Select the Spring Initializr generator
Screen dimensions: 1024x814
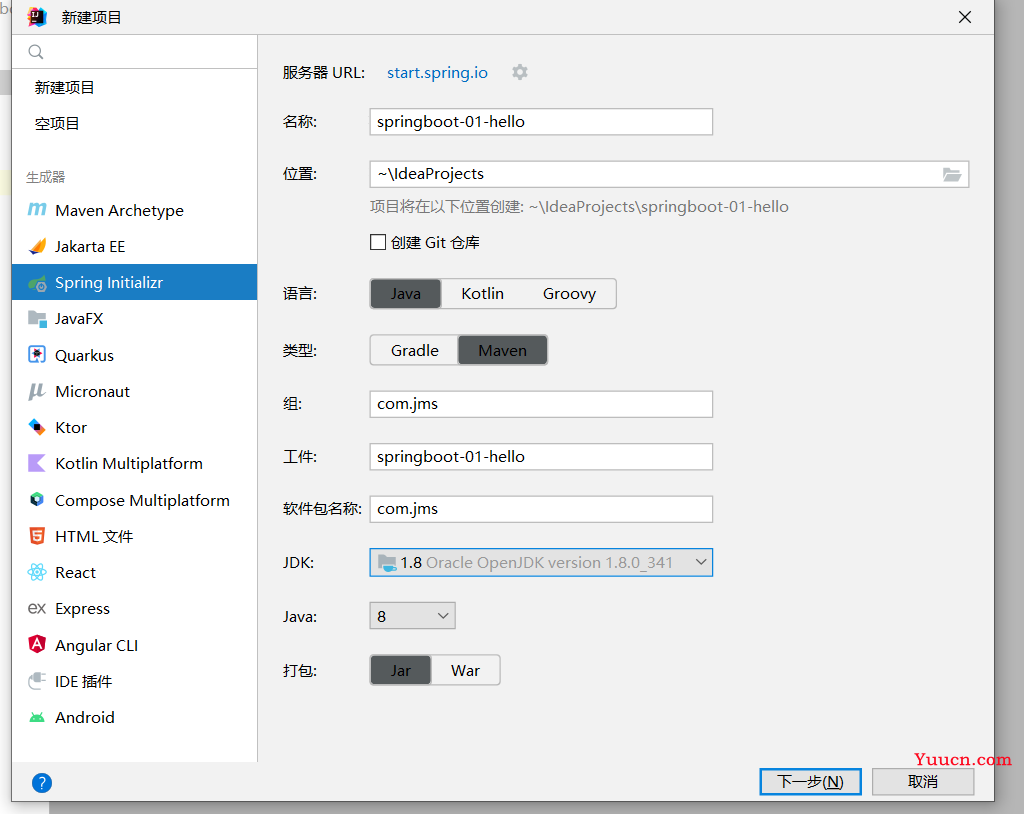(135, 282)
